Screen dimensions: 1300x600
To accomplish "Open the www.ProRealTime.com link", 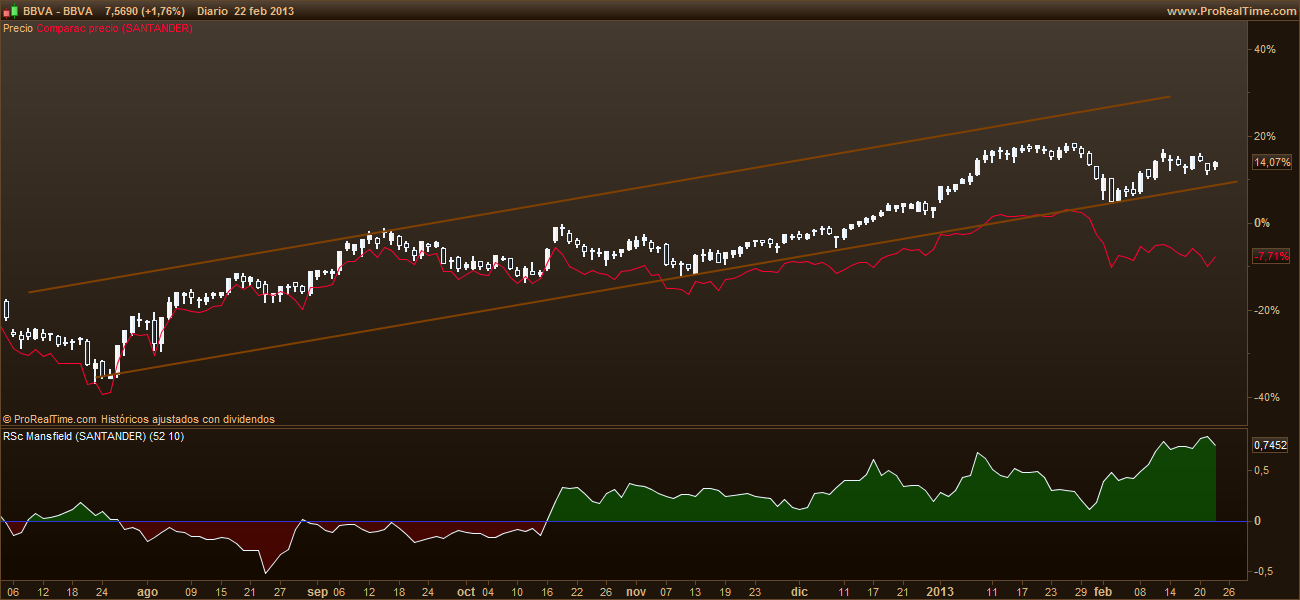I will coord(1230,11).
